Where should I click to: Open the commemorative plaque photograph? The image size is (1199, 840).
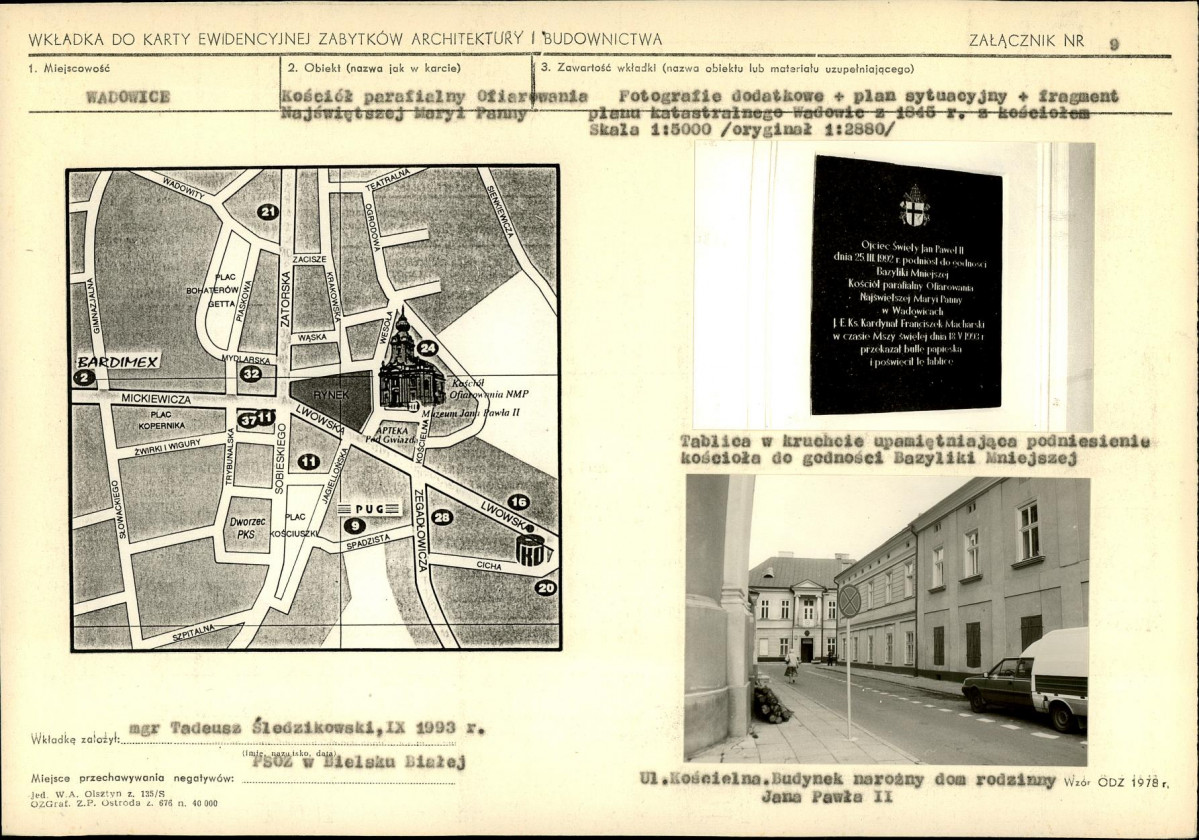(893, 285)
